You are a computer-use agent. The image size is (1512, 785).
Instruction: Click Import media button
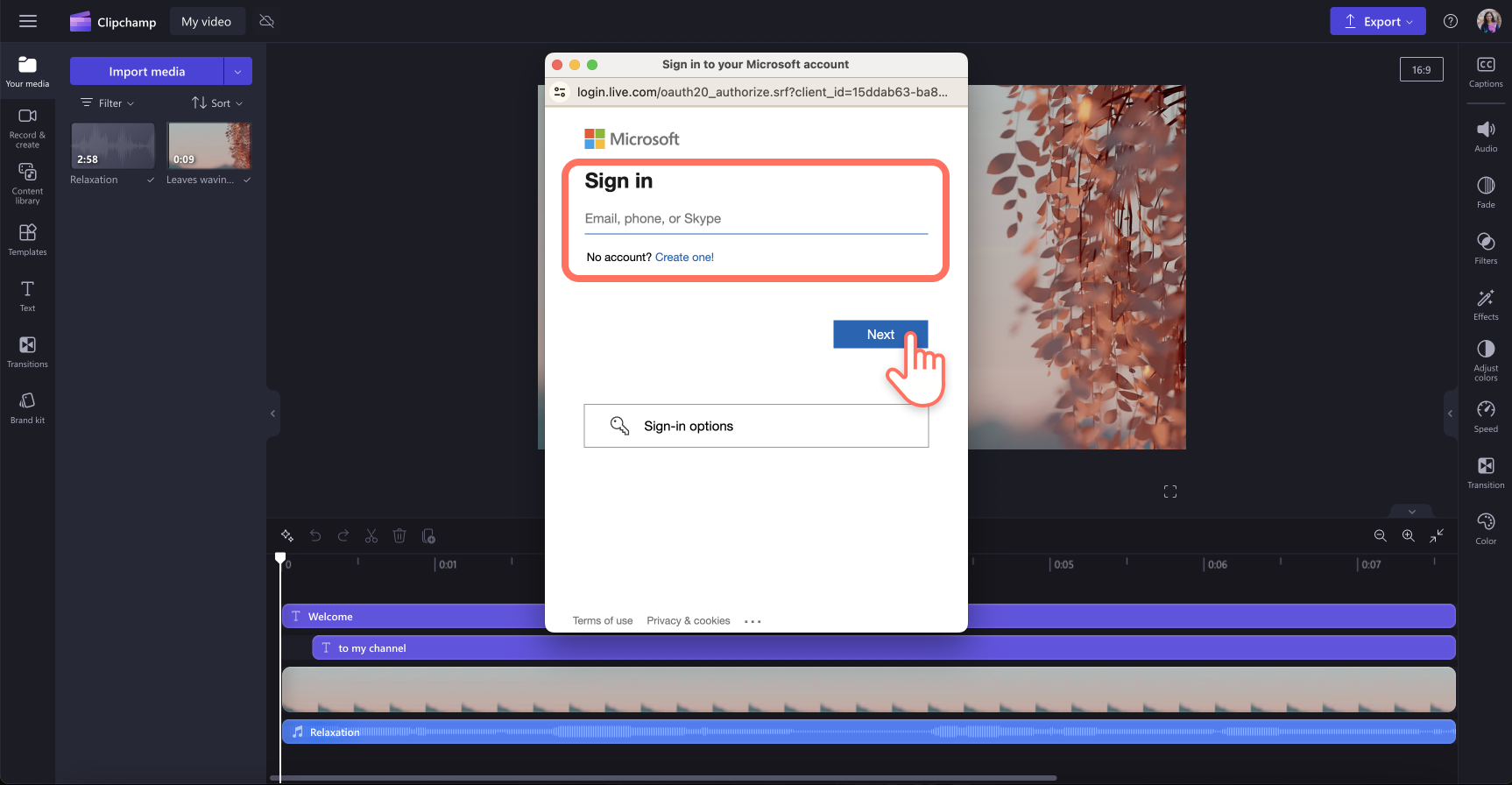pos(147,71)
